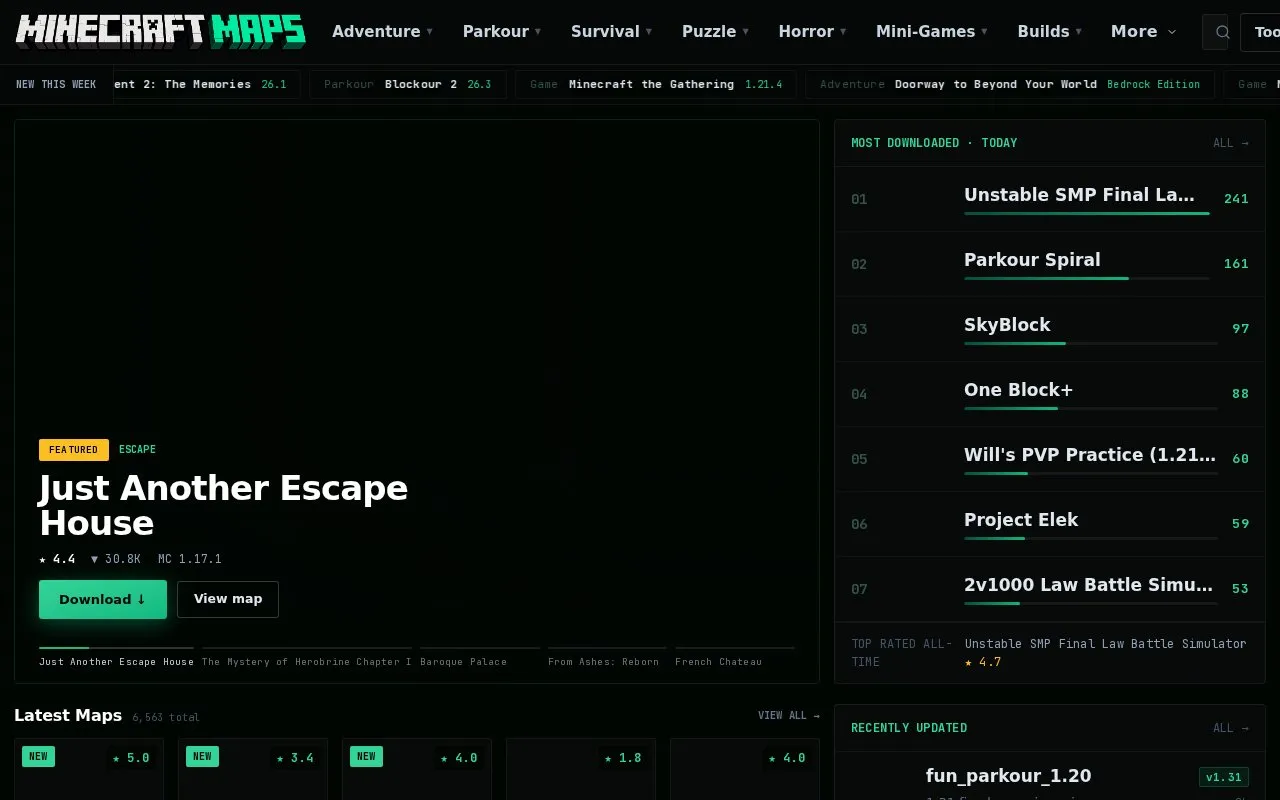Click the Latest Maps section heading
1280x800 pixels.
(x=68, y=715)
